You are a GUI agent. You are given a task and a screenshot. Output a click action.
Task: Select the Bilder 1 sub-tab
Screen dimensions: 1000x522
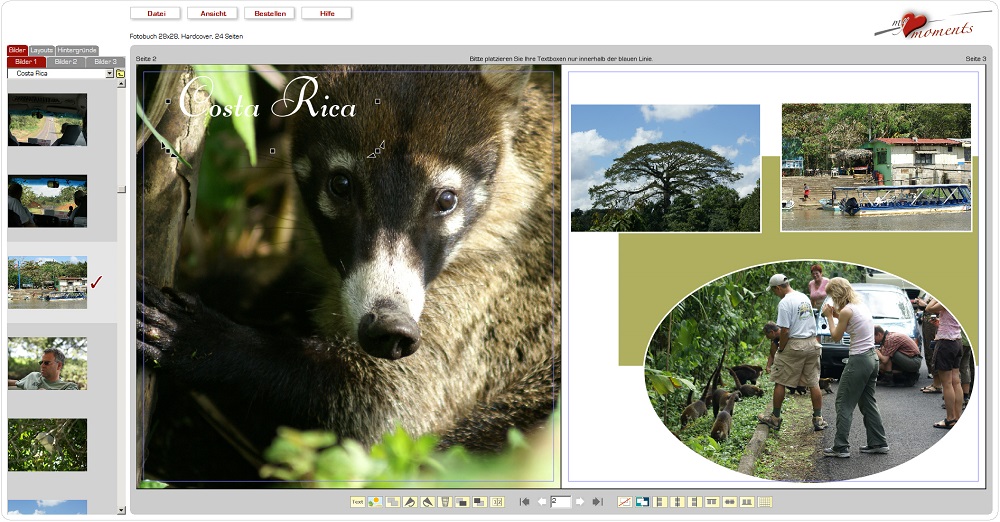(26, 62)
